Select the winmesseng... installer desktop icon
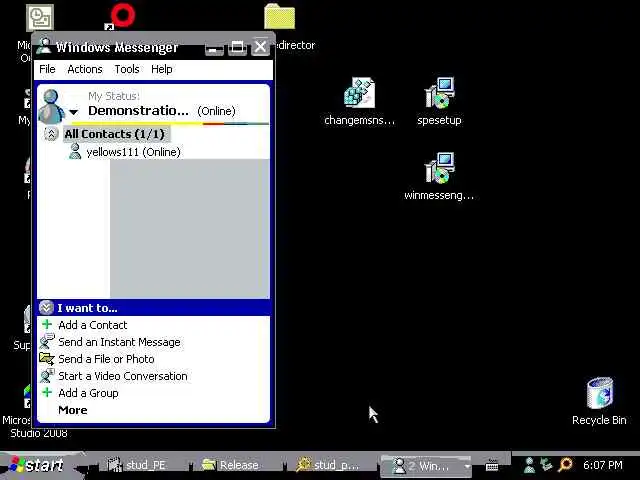The width and height of the screenshot is (640, 480). [x=439, y=176]
